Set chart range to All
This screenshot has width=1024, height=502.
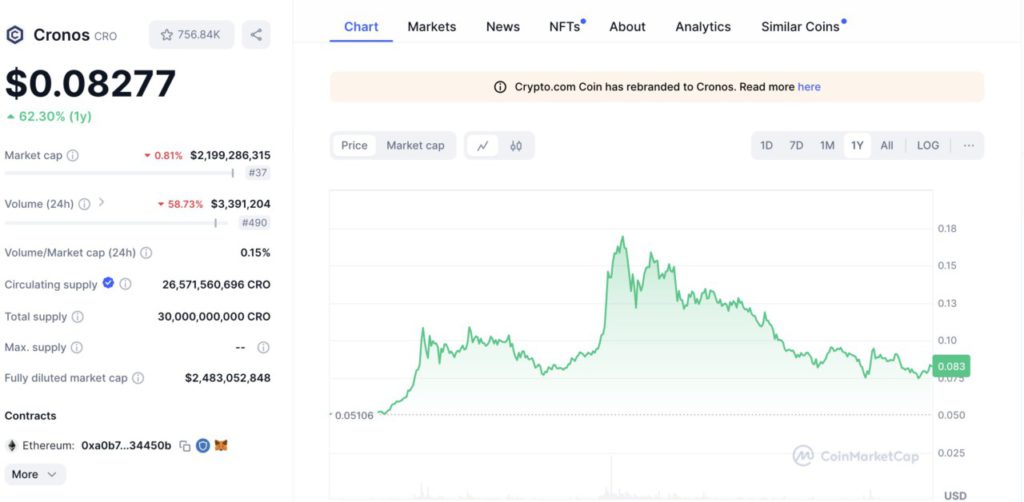pyautogui.click(x=887, y=146)
